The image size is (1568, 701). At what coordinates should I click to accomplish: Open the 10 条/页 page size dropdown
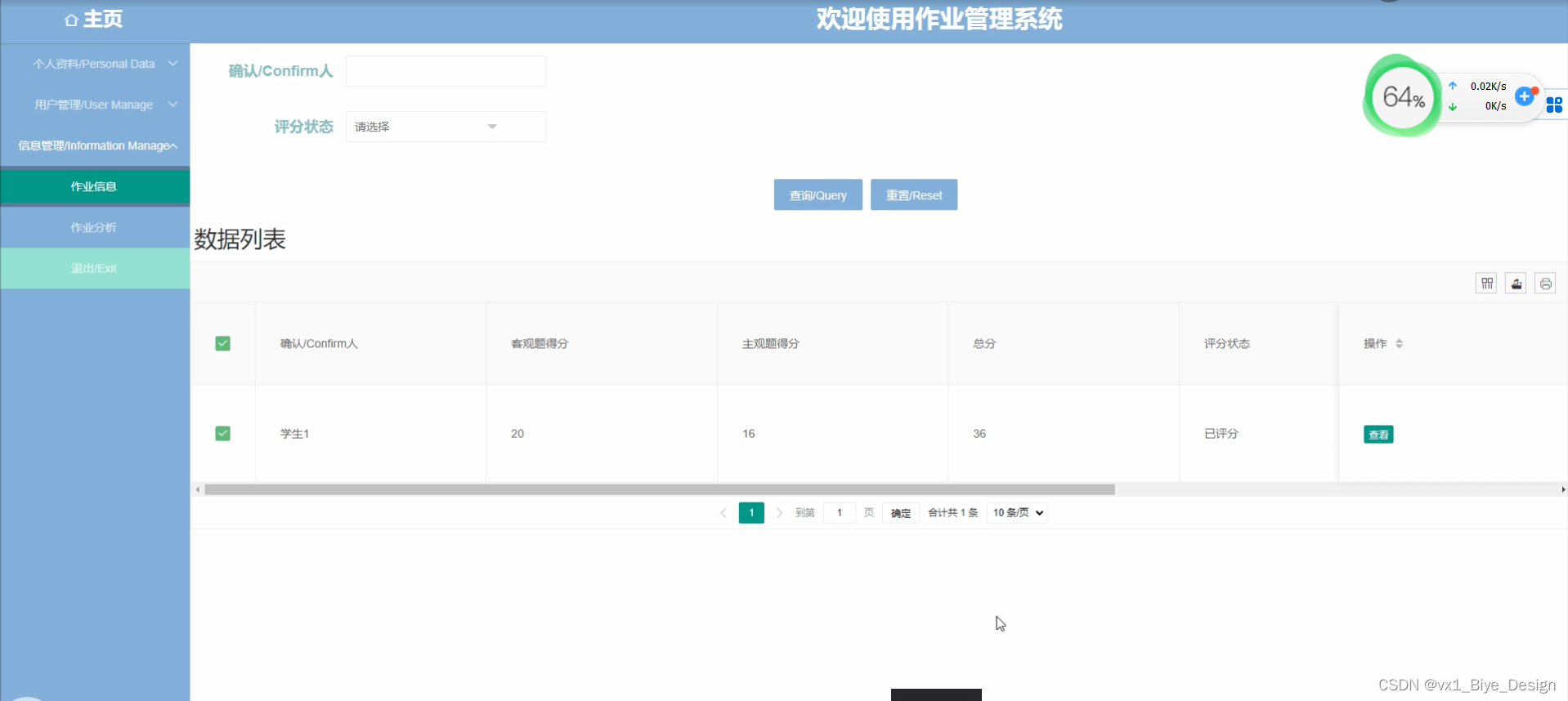[1017, 513]
